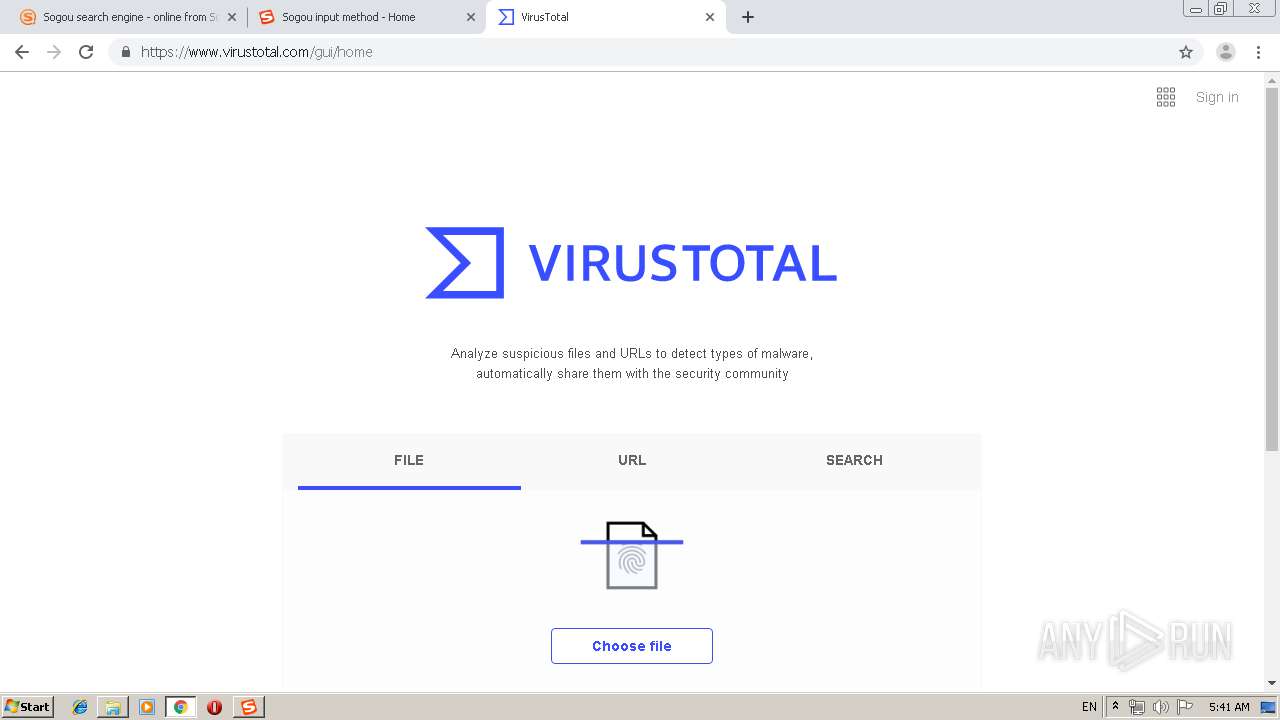
Task: Open the Chrome profile avatar icon
Action: pyautogui.click(x=1226, y=52)
